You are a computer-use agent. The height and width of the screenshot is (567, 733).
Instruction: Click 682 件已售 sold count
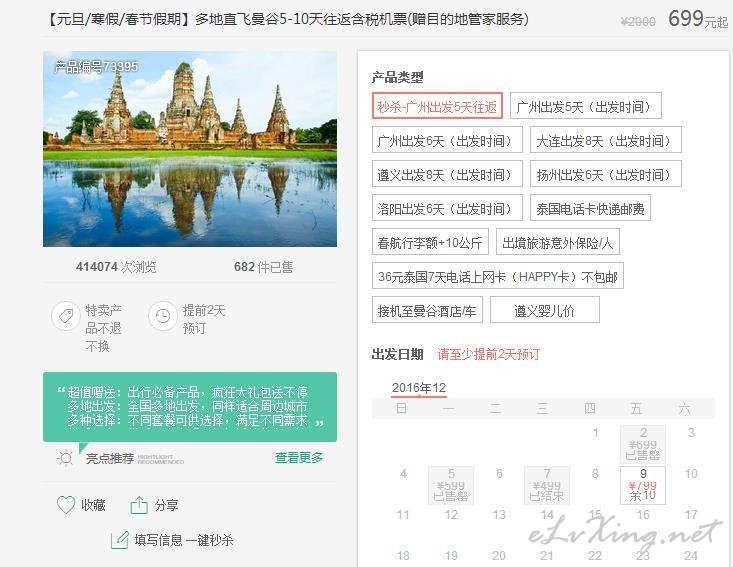point(263,267)
